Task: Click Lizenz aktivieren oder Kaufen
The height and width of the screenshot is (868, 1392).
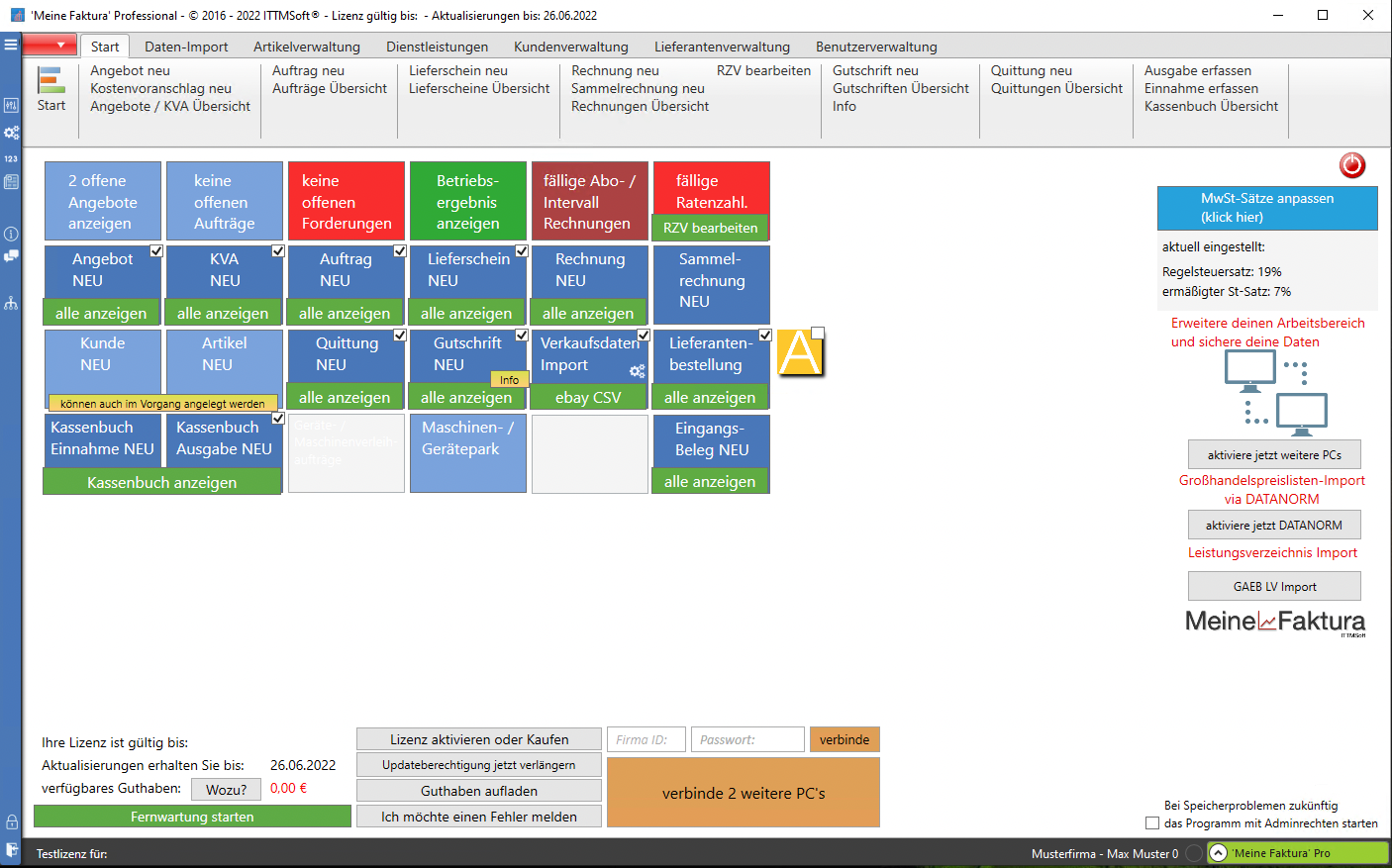Action: point(479,739)
